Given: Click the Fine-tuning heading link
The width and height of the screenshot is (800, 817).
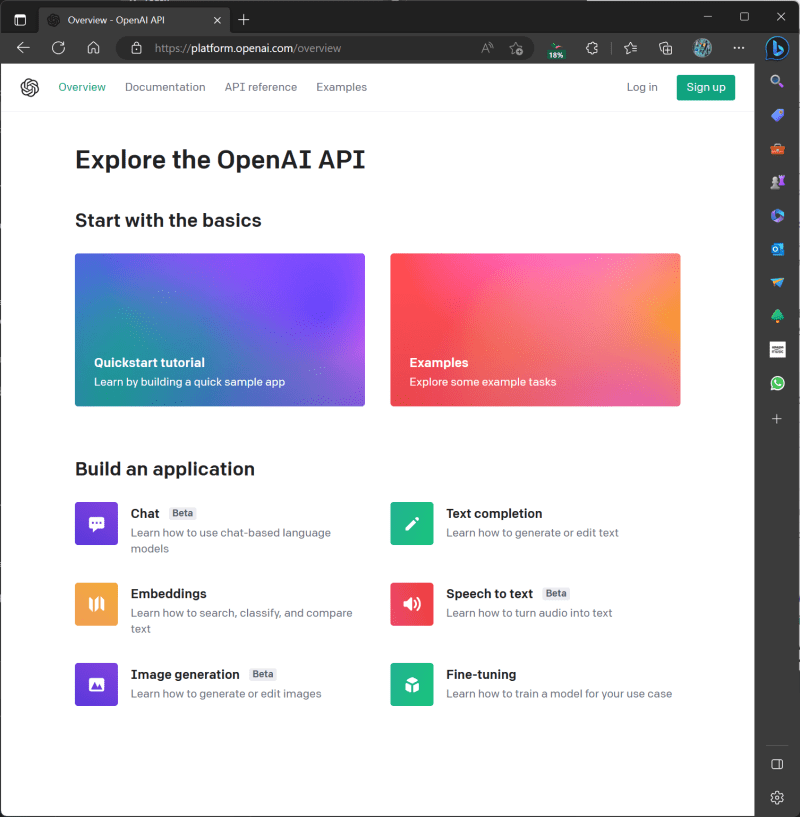Looking at the screenshot, I should (x=481, y=675).
